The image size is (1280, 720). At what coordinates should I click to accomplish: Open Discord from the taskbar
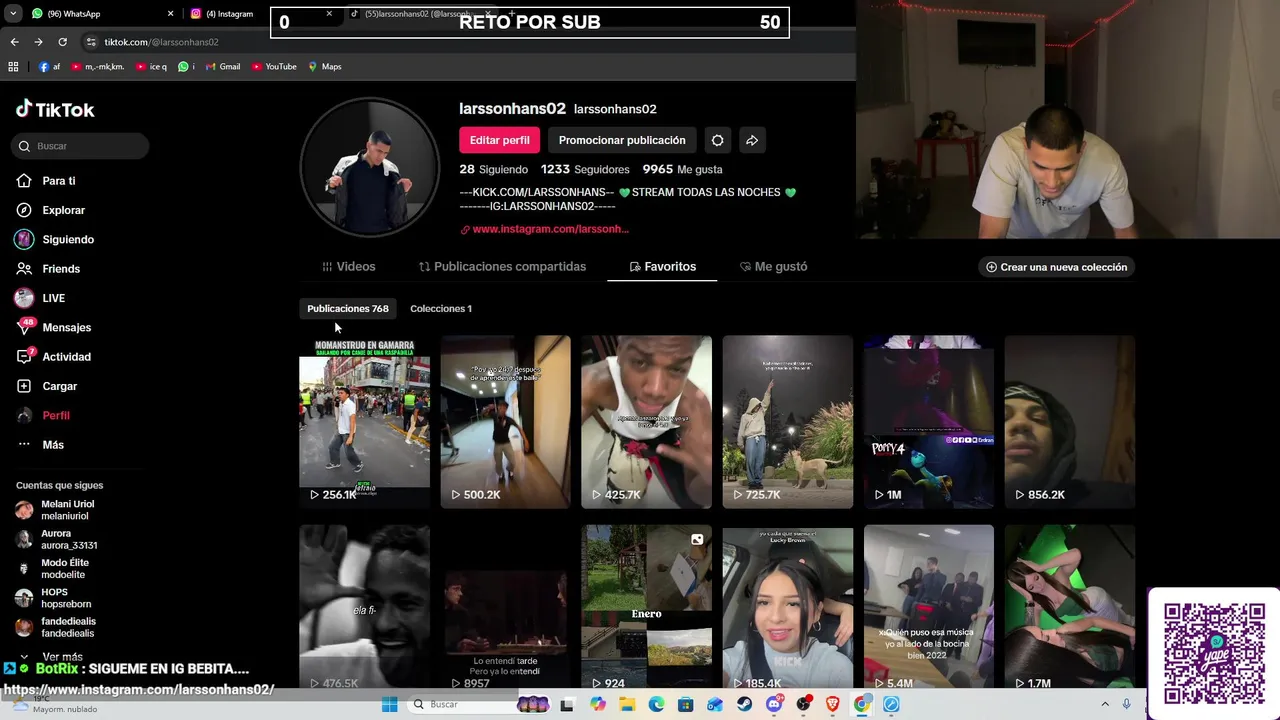click(774, 704)
